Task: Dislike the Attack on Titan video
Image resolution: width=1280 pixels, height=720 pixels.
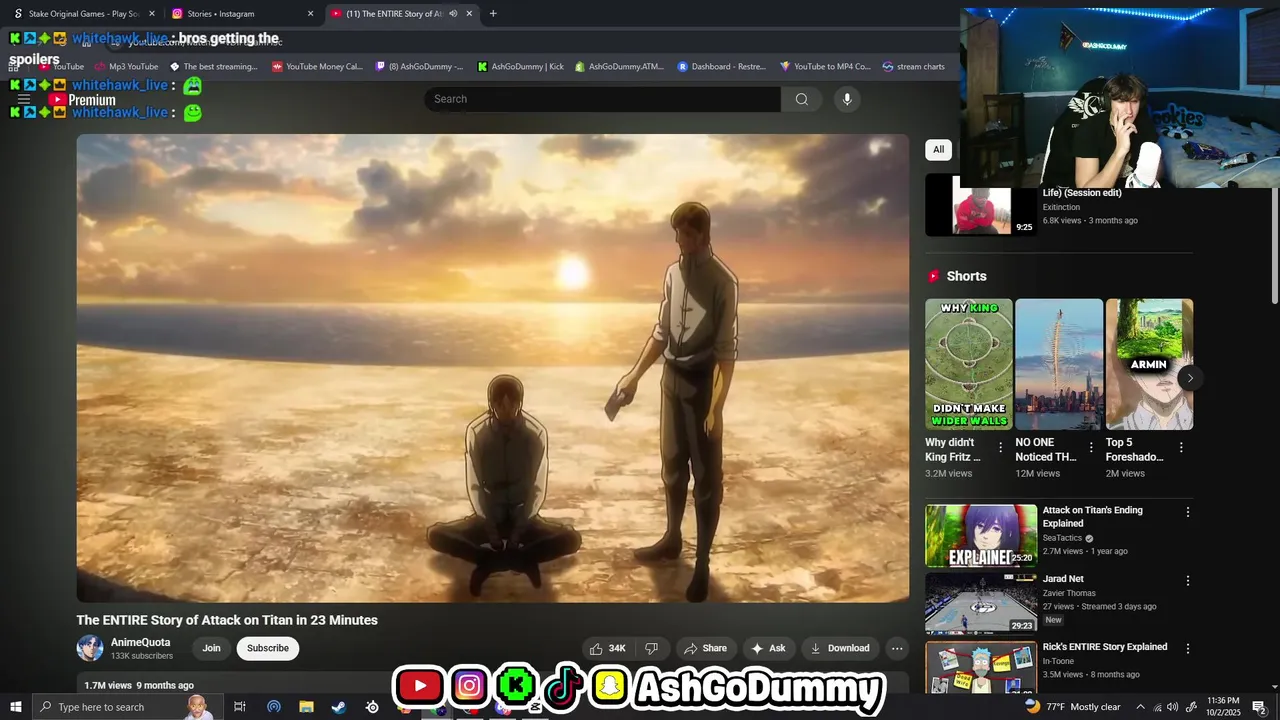Action: [651, 648]
